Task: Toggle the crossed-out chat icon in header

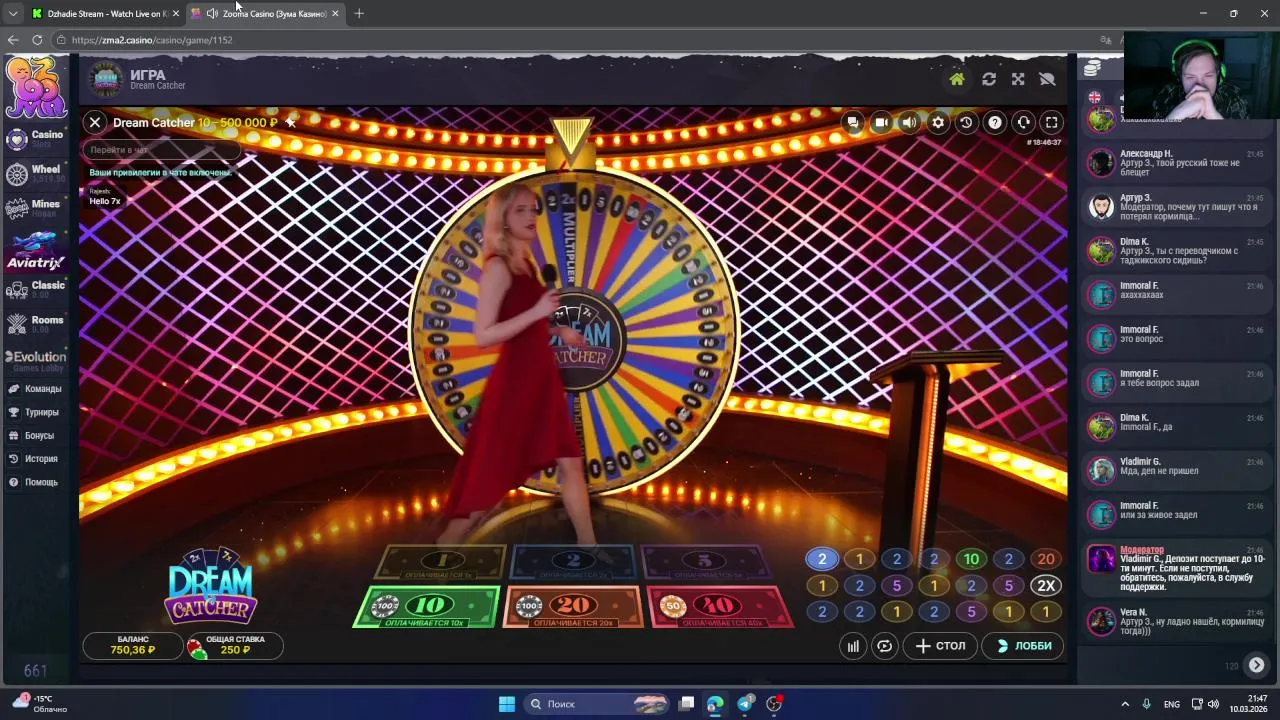Action: [1047, 79]
